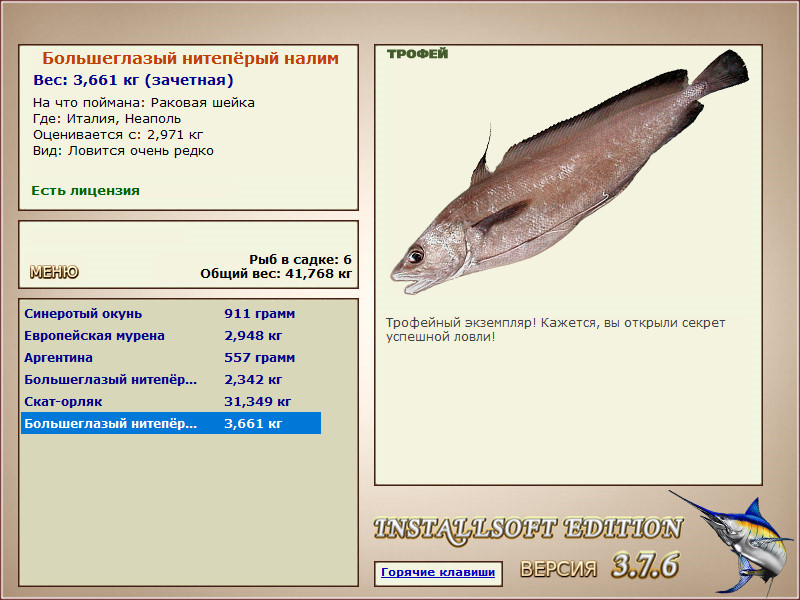Click the 31,349 кг weight value
The width and height of the screenshot is (800, 600).
[258, 402]
